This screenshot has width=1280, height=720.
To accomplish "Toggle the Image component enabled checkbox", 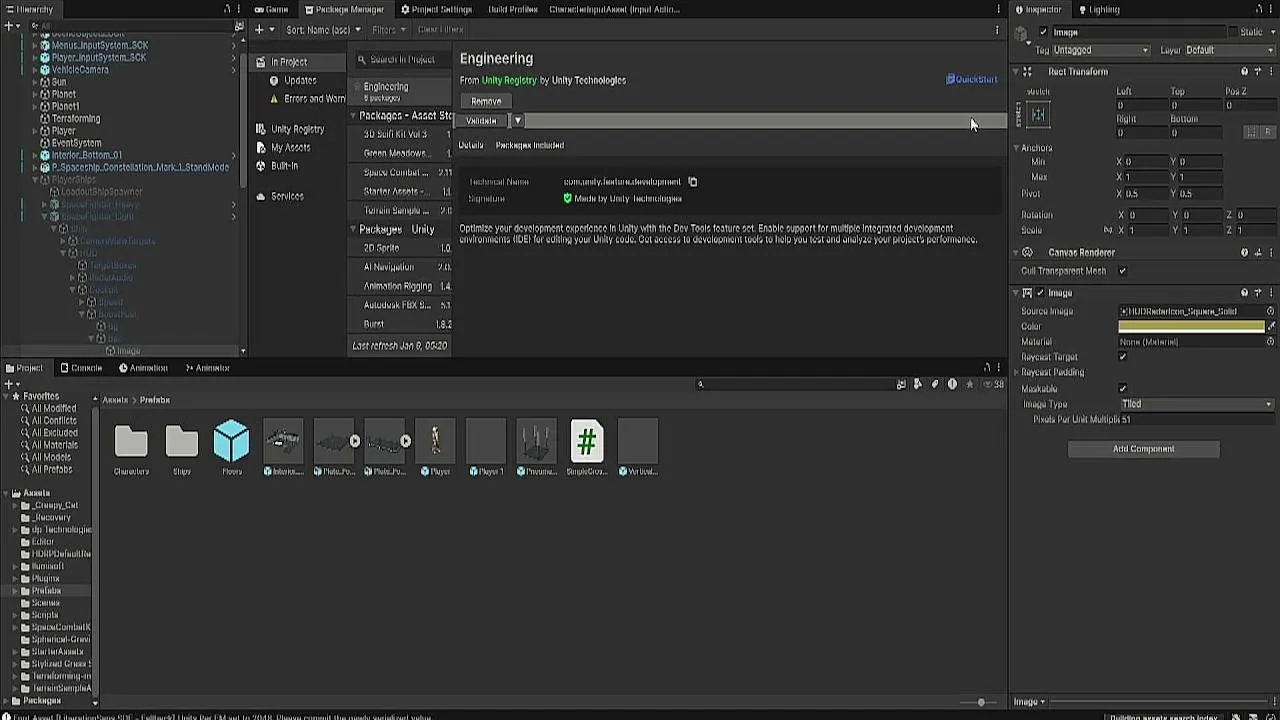I will 1041,293.
